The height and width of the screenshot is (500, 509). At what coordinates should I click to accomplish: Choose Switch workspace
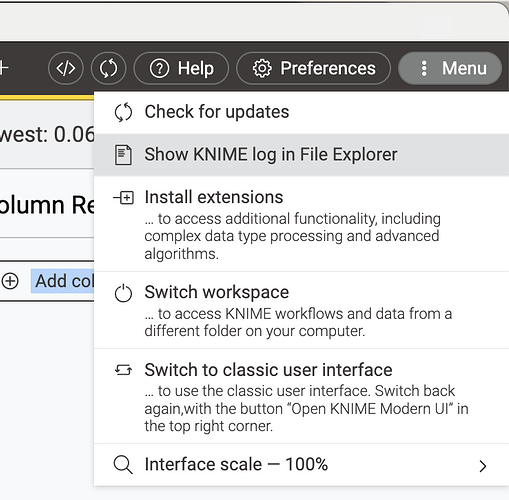point(301,310)
